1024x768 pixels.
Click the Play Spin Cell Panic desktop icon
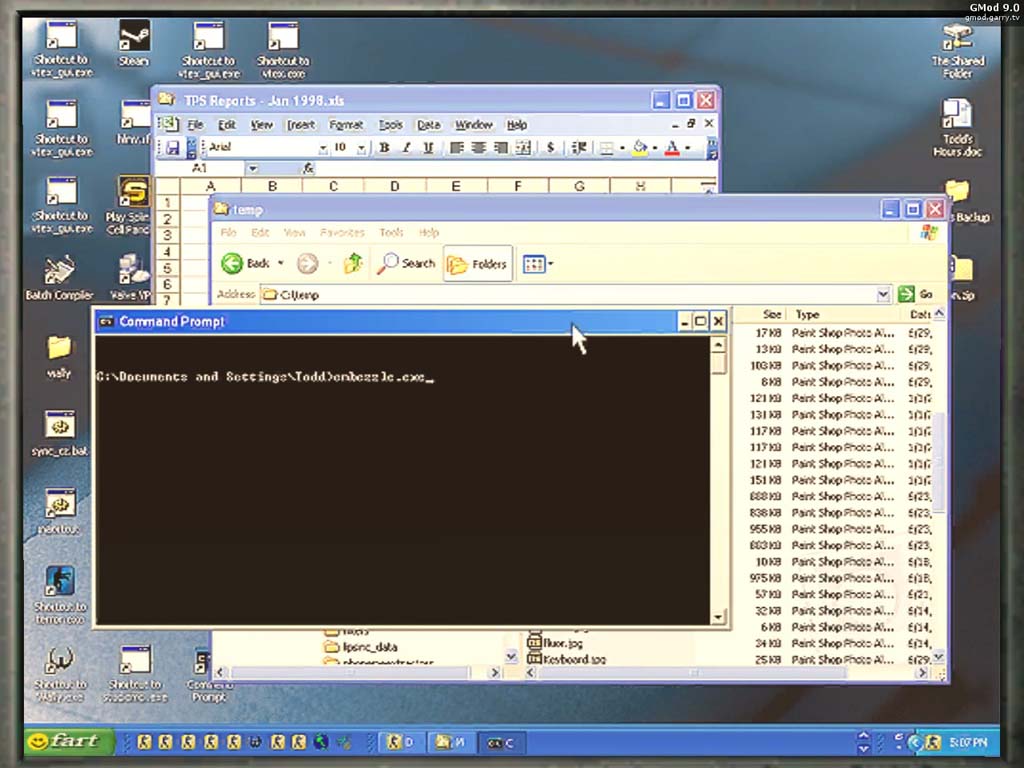pos(130,204)
